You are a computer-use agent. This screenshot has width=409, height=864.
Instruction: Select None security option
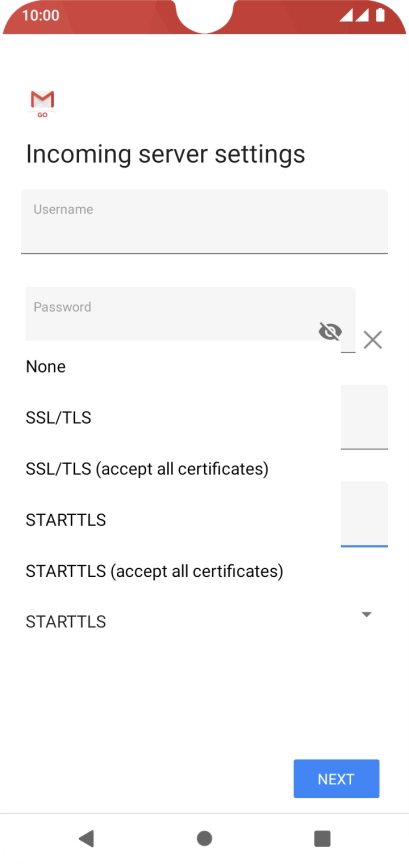46,366
